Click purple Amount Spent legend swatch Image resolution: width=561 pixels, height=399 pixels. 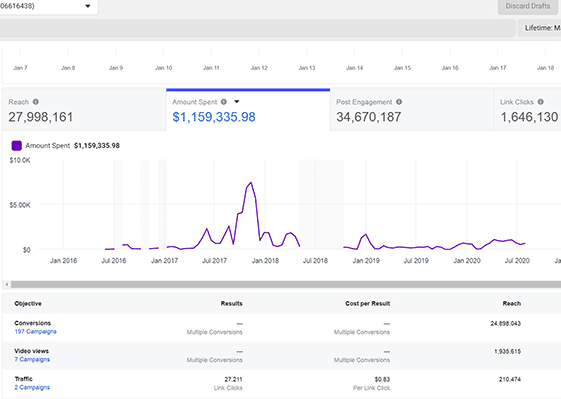coord(16,146)
